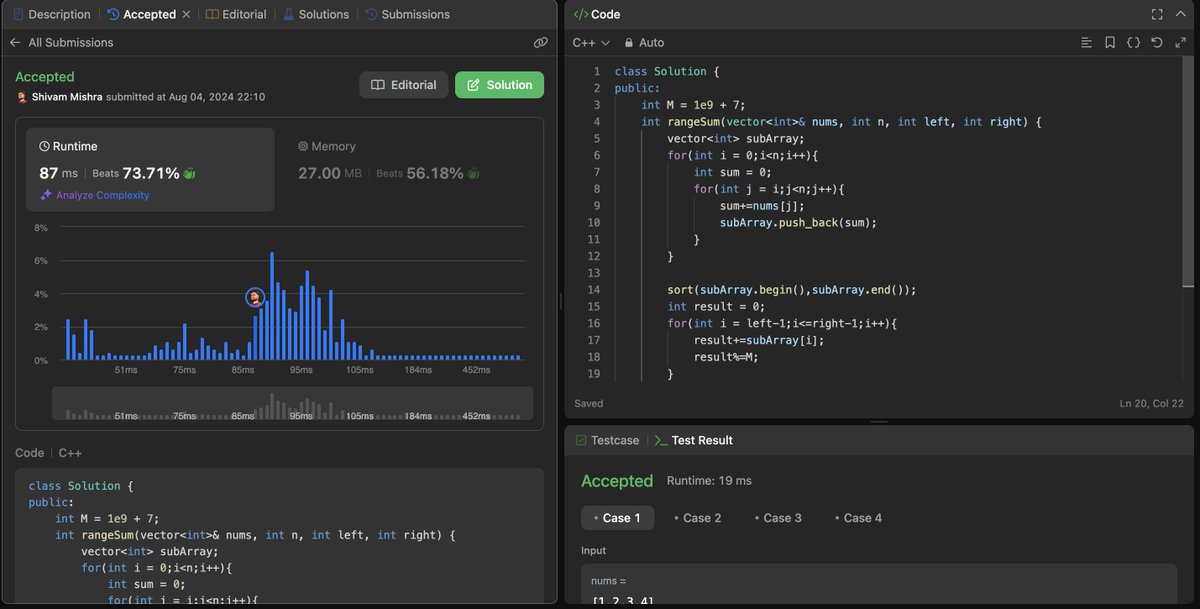Toggle the Auto lock setting
Screen dimensions: 1200x609
644,43
